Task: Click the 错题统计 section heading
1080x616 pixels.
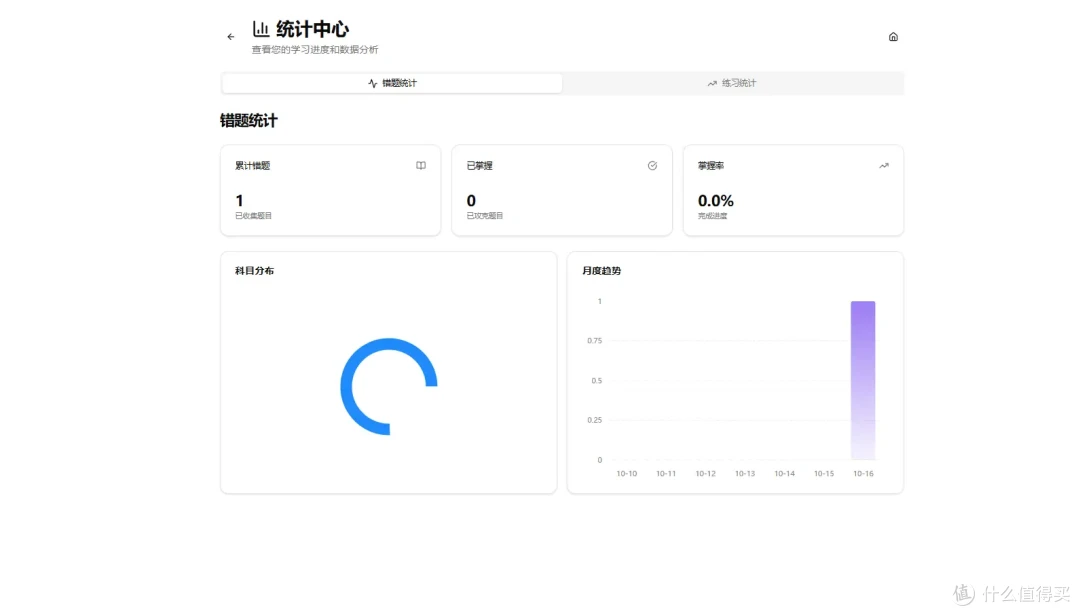Action: point(249,121)
